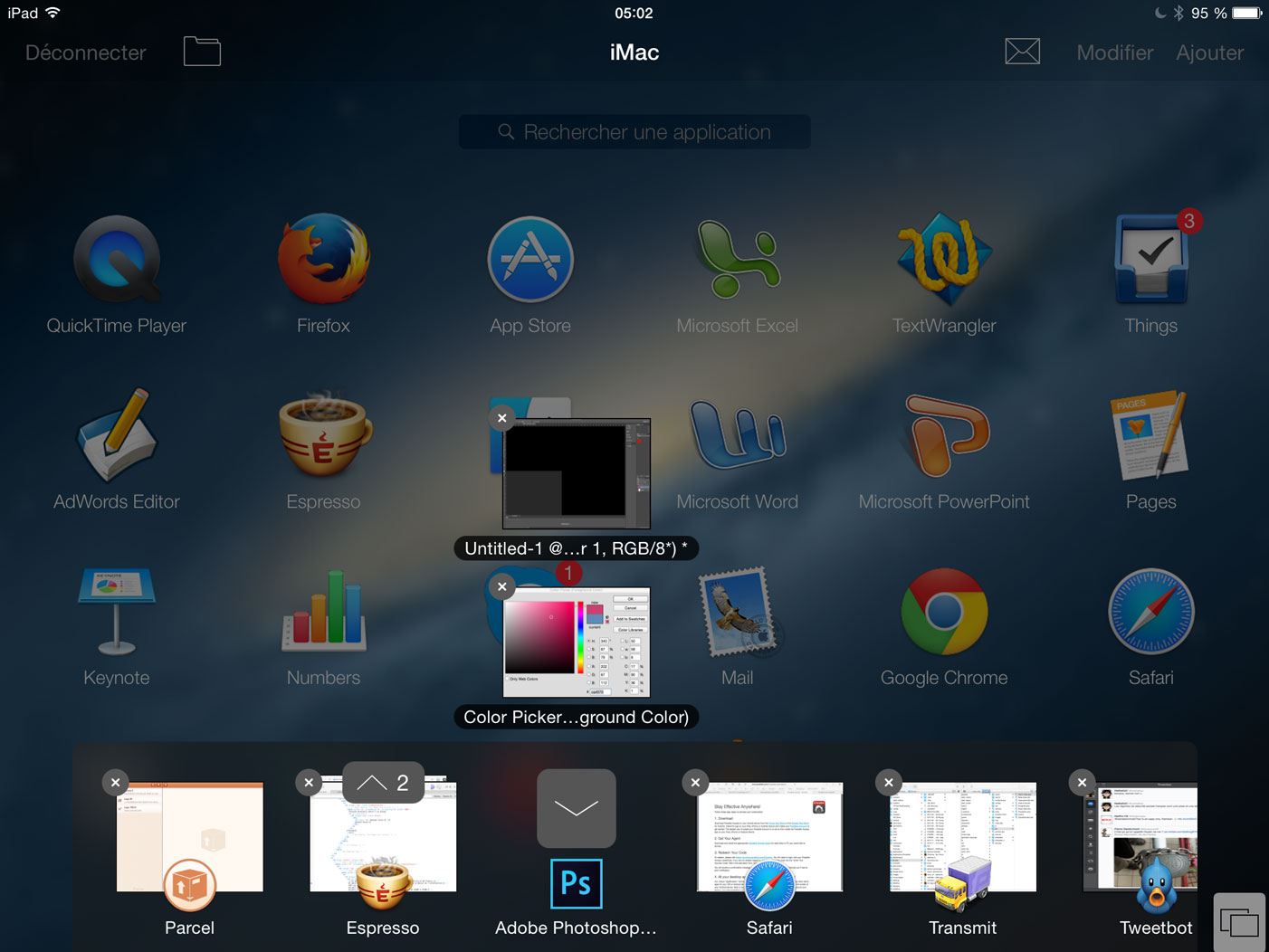This screenshot has height=952, width=1269.
Task: Open Keynote app
Action: pos(117,612)
